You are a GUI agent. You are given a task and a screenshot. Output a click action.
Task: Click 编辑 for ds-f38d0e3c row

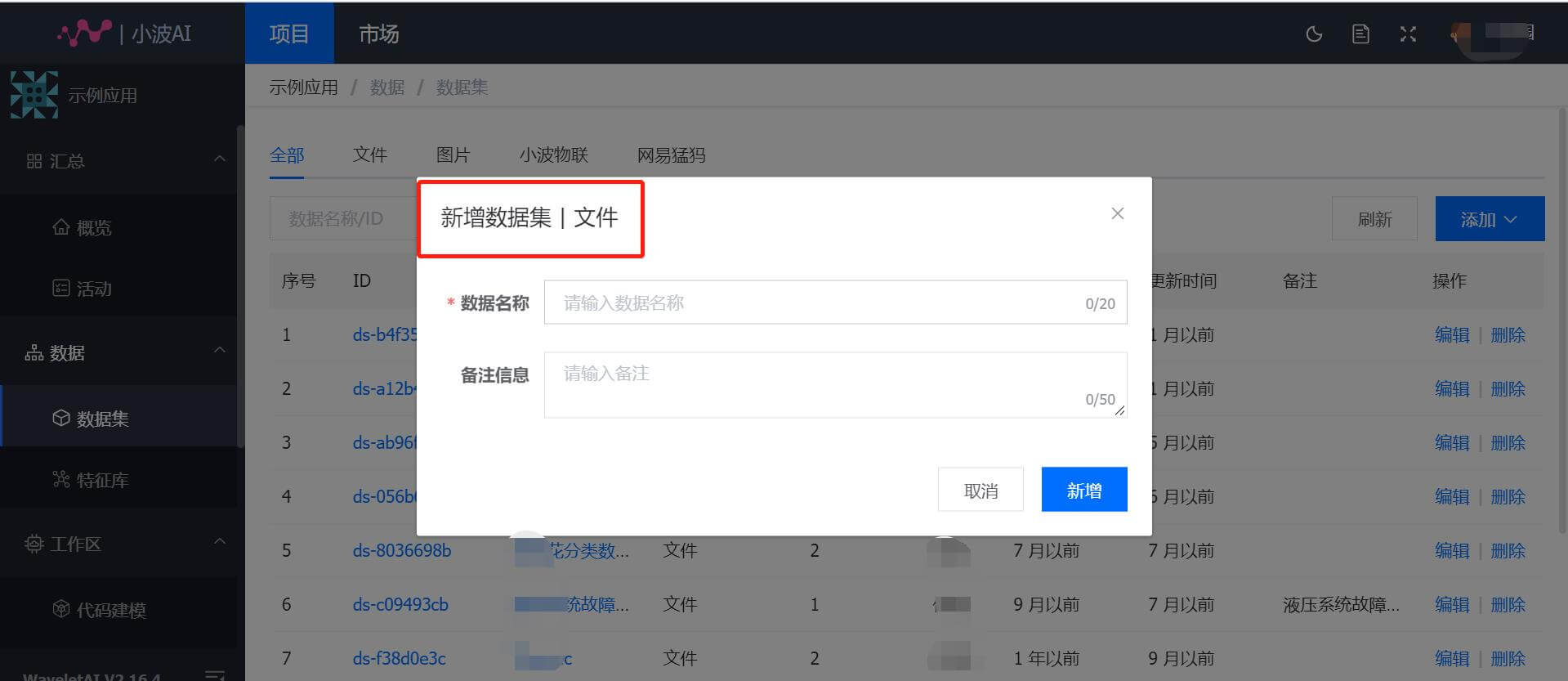[1452, 658]
